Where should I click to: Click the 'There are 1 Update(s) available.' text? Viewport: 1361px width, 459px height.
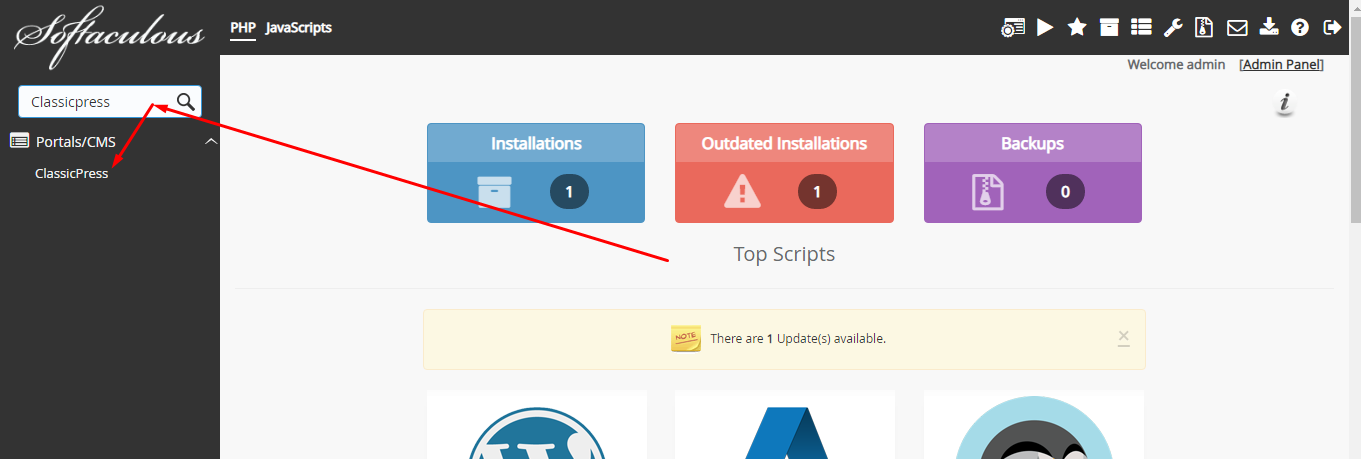798,338
